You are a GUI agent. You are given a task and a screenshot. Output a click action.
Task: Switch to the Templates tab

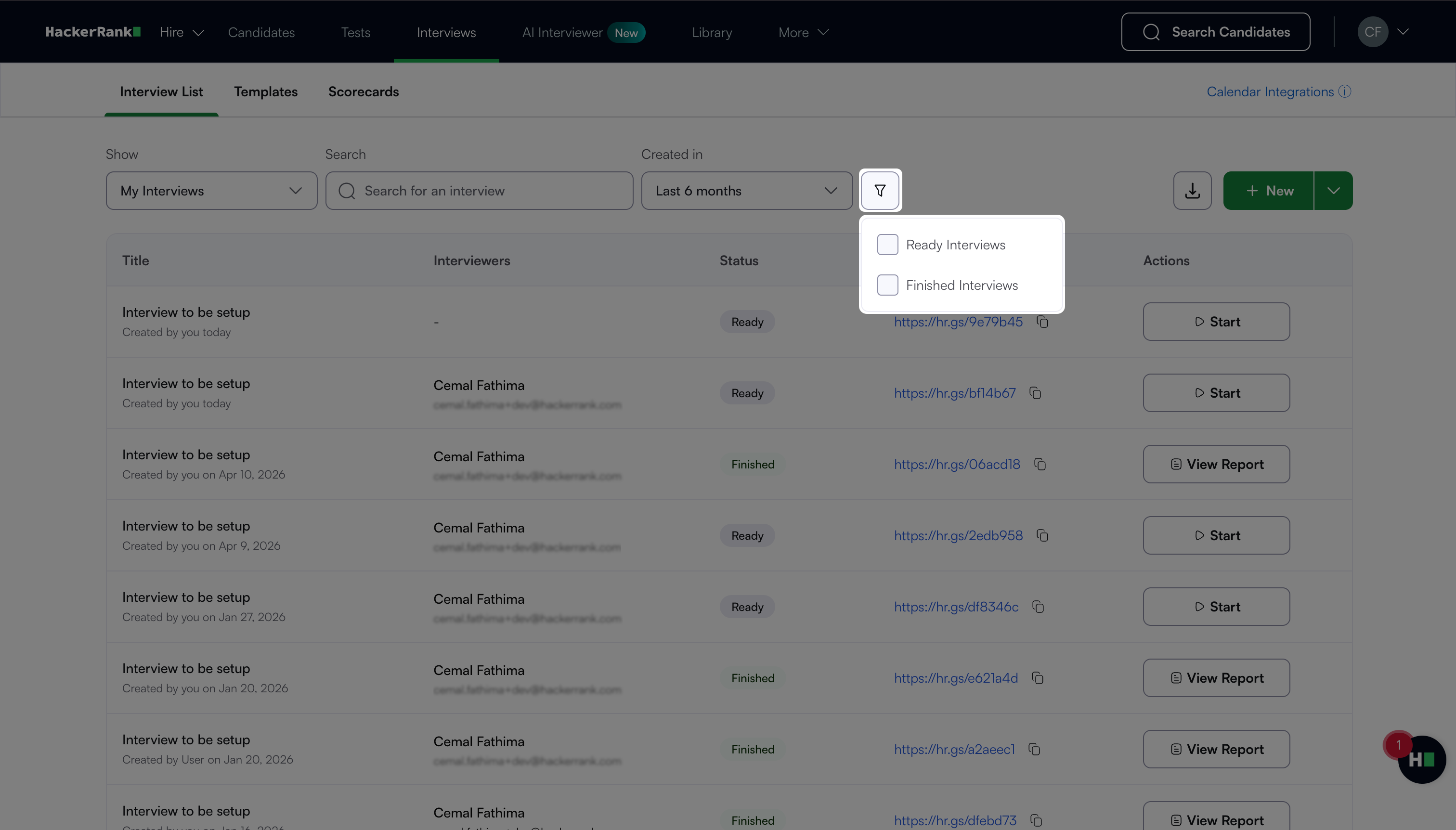click(266, 92)
